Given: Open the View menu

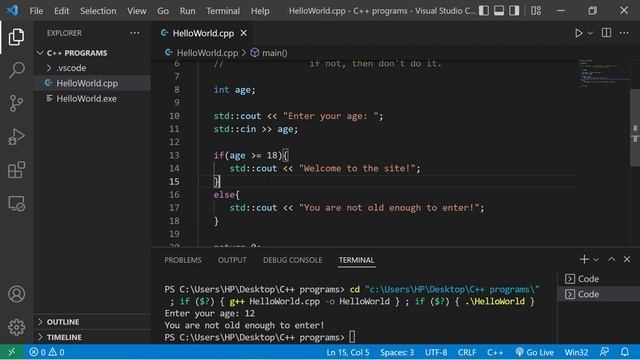Looking at the screenshot, I should 137,11.
